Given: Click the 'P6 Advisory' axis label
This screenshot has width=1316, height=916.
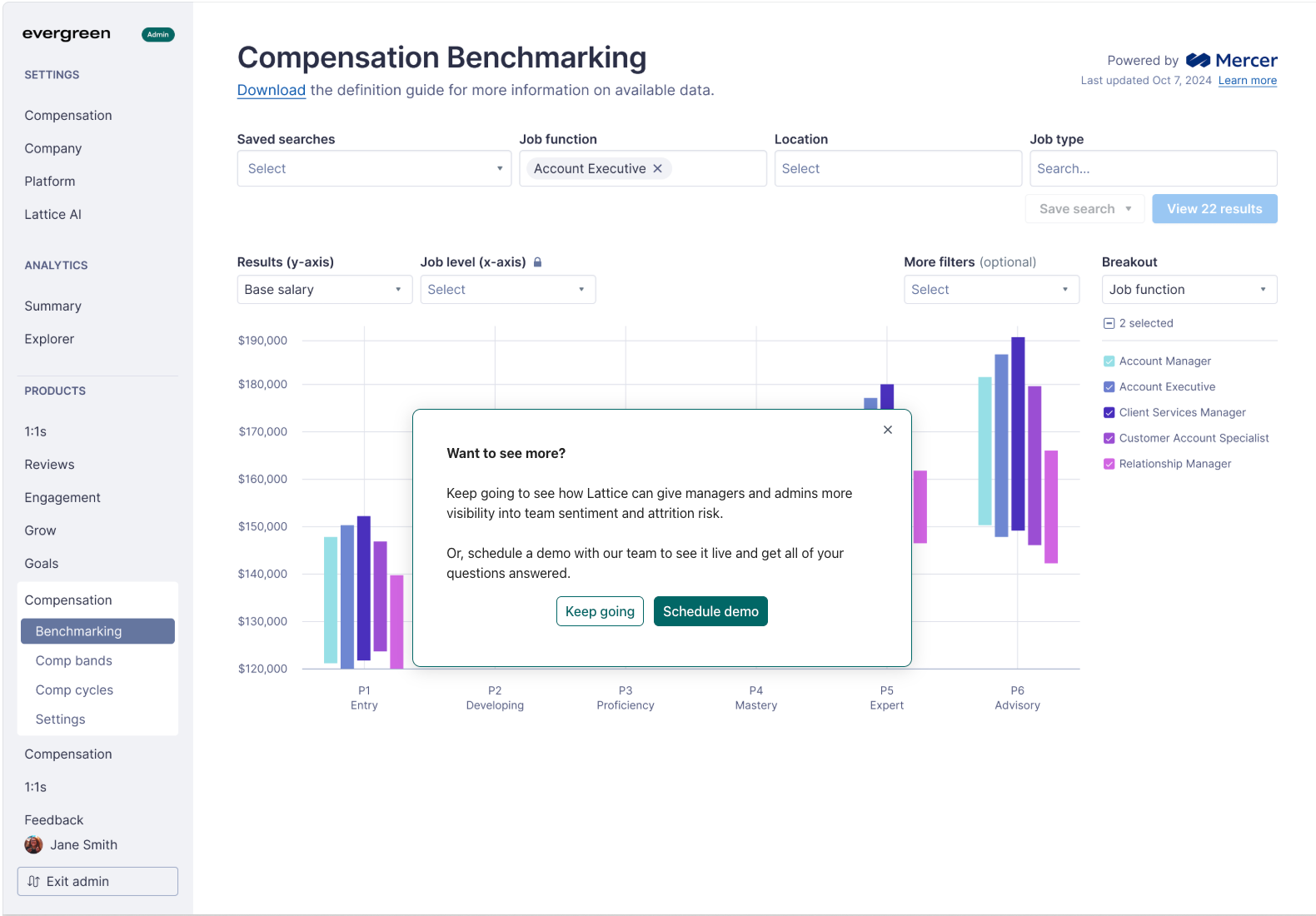Looking at the screenshot, I should point(1018,698).
